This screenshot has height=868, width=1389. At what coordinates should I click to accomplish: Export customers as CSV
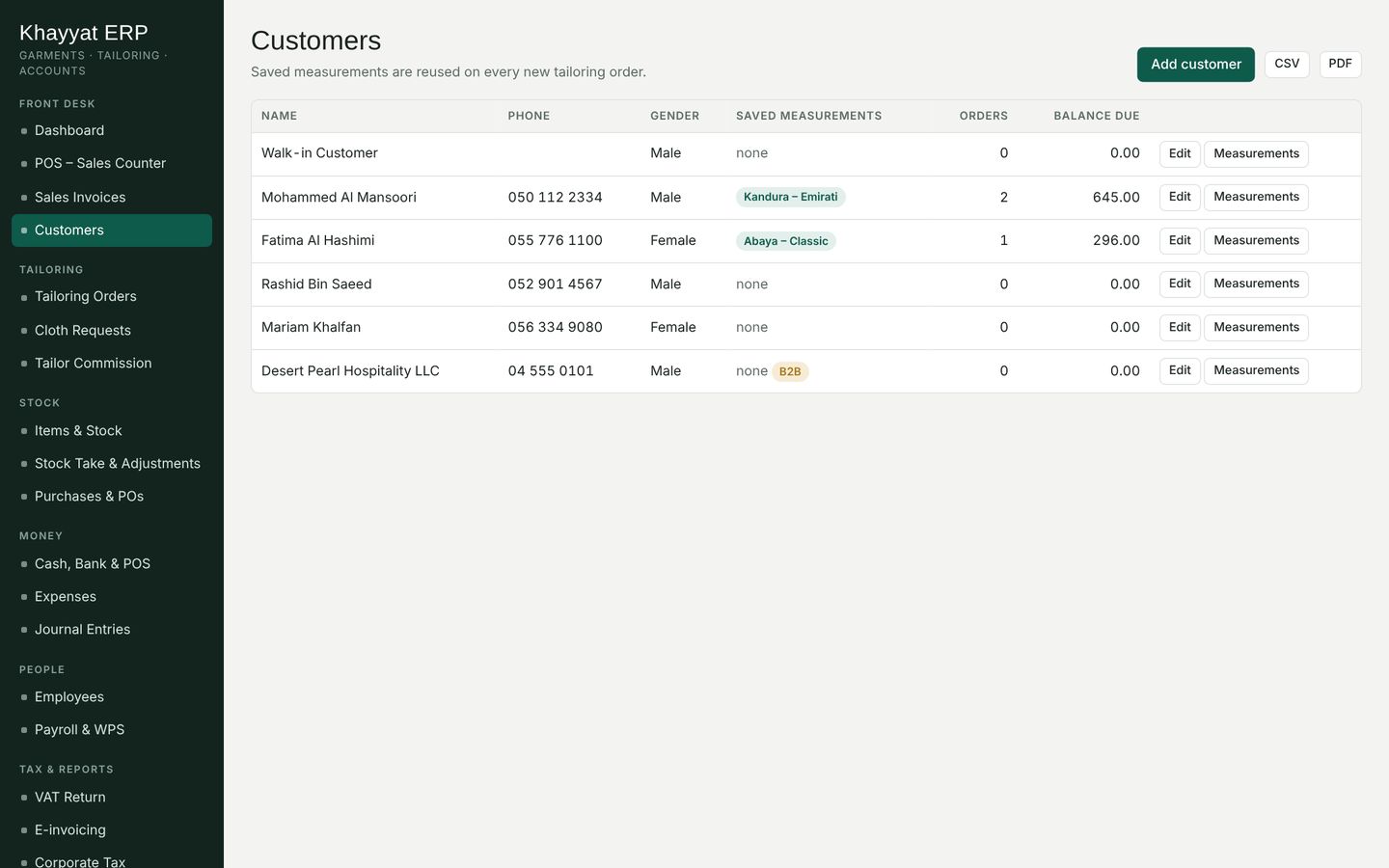click(1287, 64)
